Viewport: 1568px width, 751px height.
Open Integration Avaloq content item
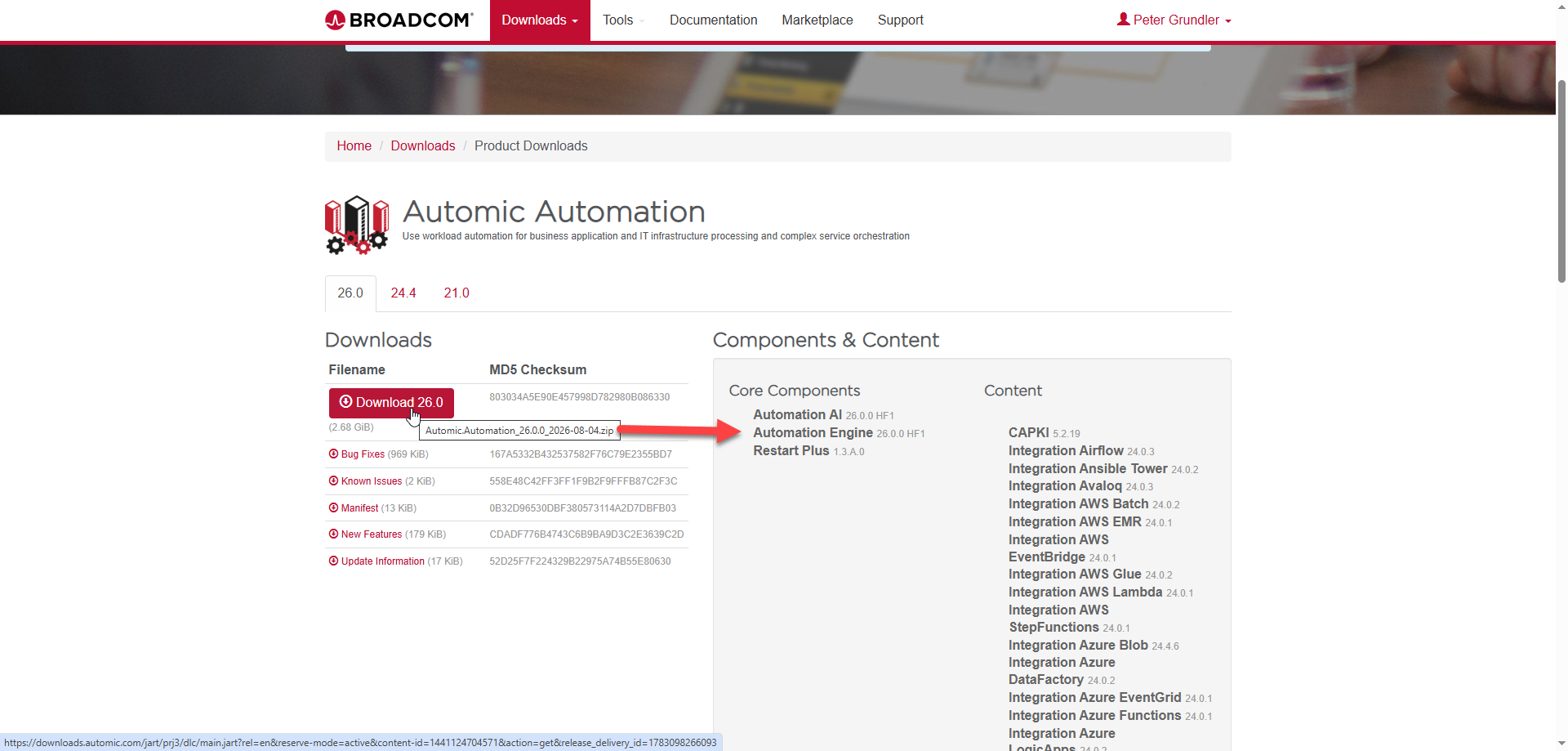[1065, 486]
